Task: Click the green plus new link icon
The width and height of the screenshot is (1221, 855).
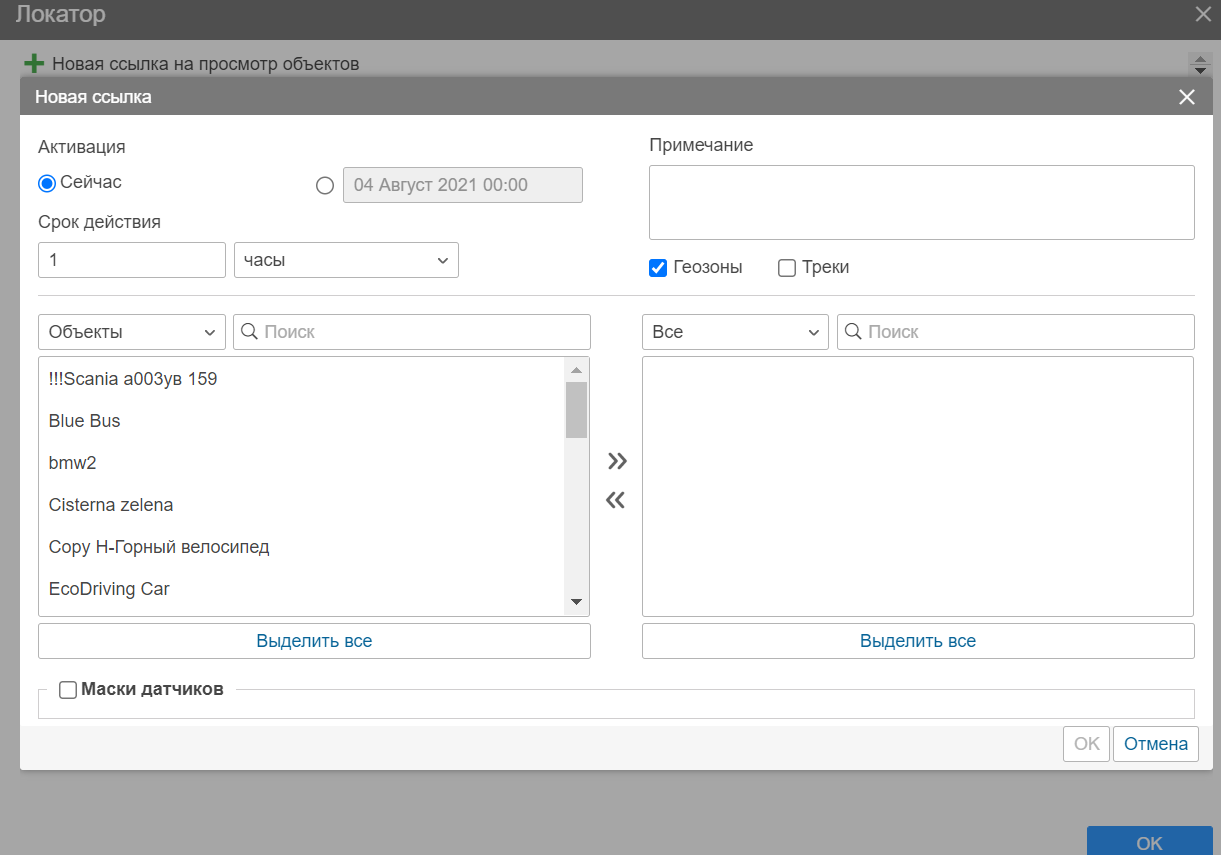Action: tap(34, 64)
